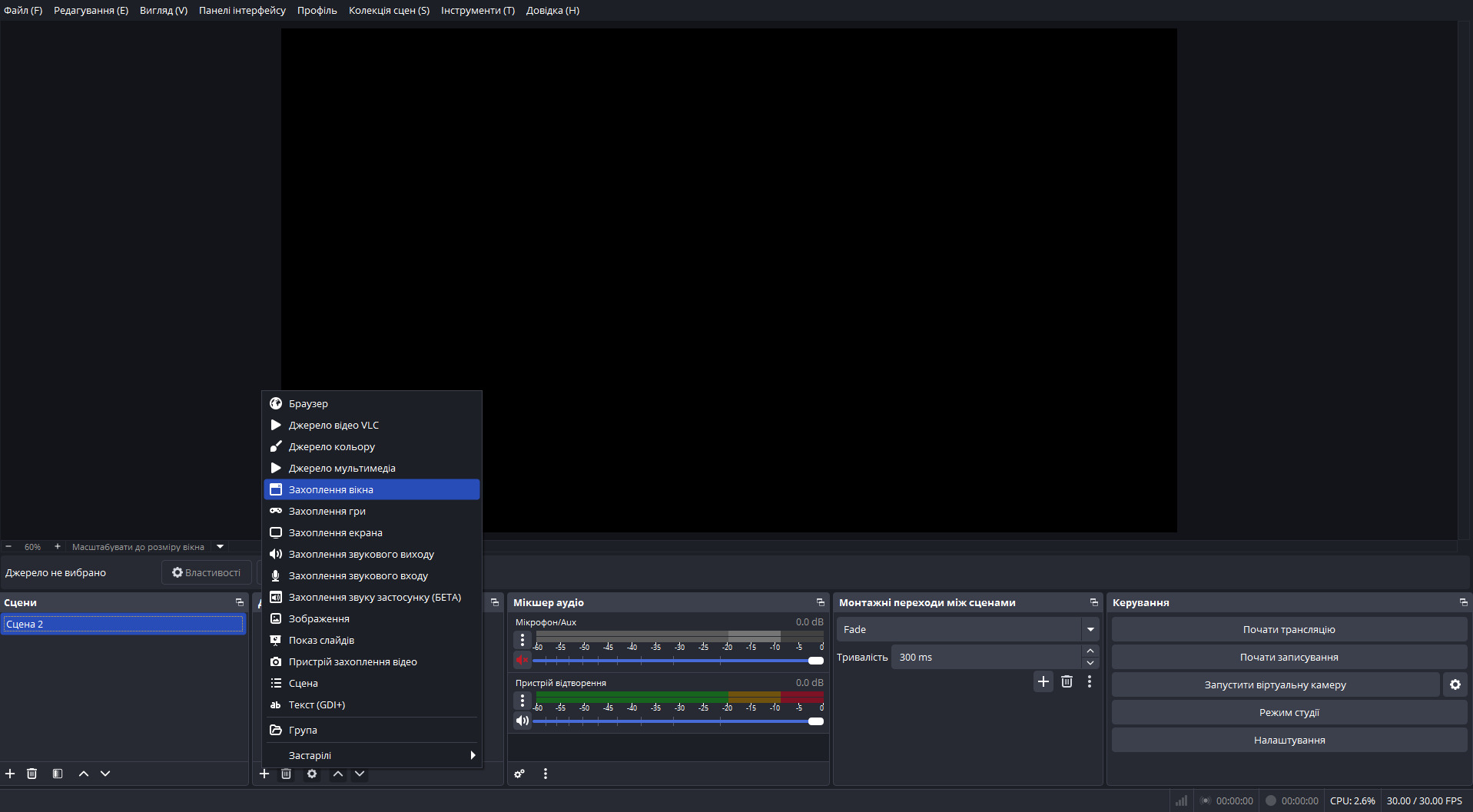The width and height of the screenshot is (1473, 812).
Task: Unmute the Мікрофон/Aux channel
Action: tap(523, 660)
